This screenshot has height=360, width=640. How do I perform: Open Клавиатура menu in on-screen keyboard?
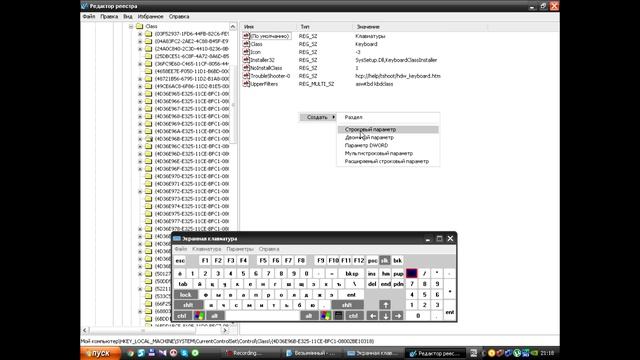point(207,249)
